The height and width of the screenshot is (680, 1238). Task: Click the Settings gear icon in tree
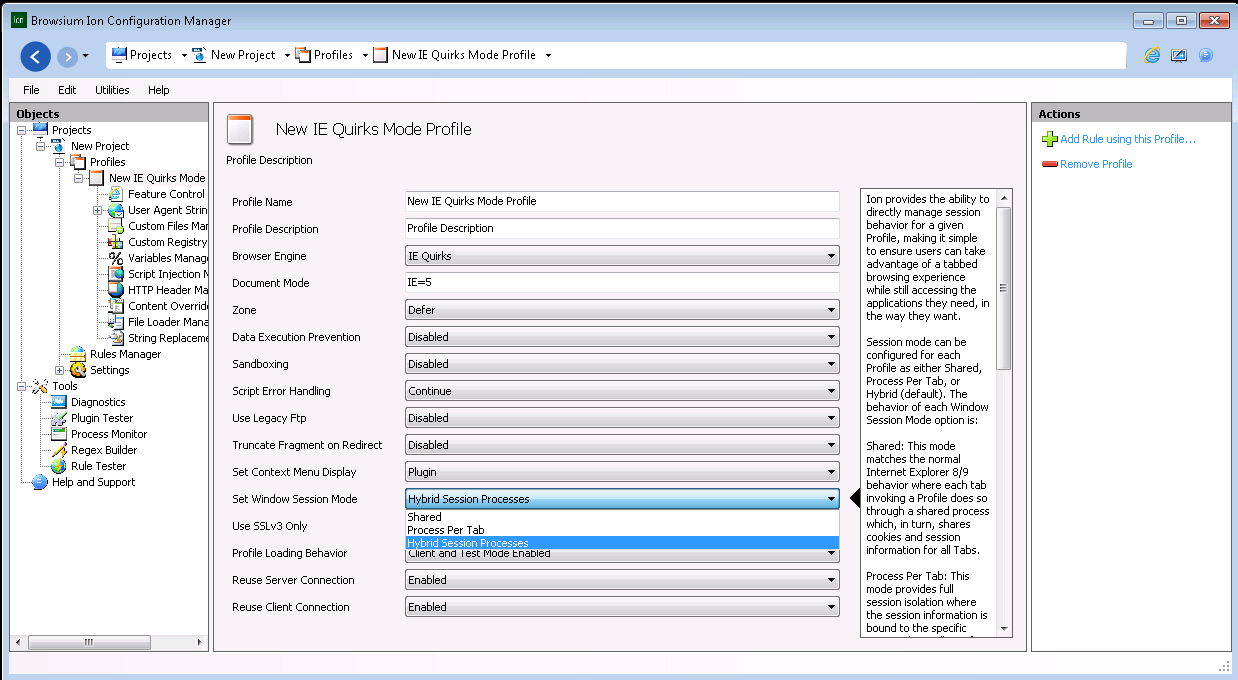tap(78, 370)
